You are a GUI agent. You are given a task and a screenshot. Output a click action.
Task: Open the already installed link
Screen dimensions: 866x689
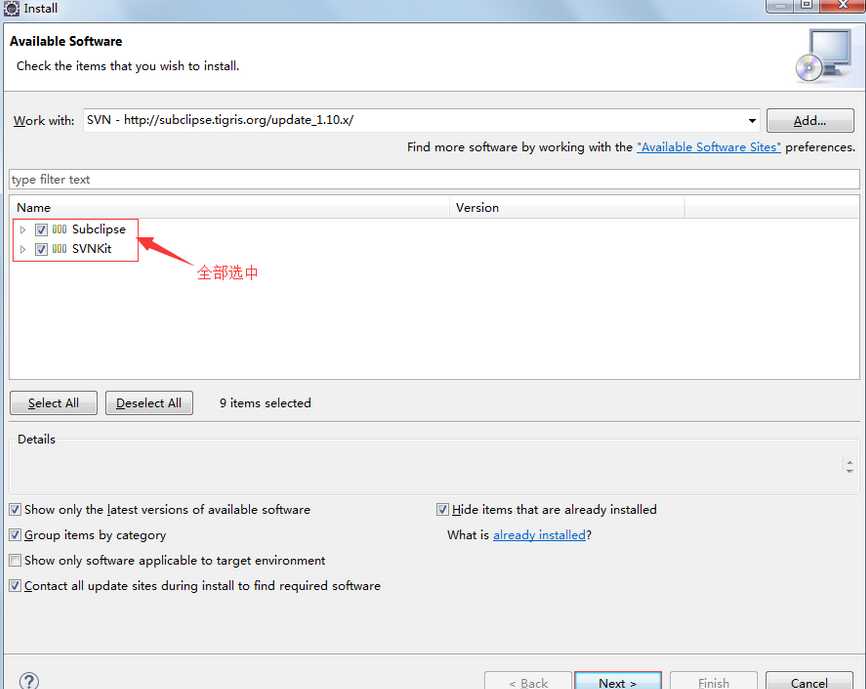click(539, 535)
